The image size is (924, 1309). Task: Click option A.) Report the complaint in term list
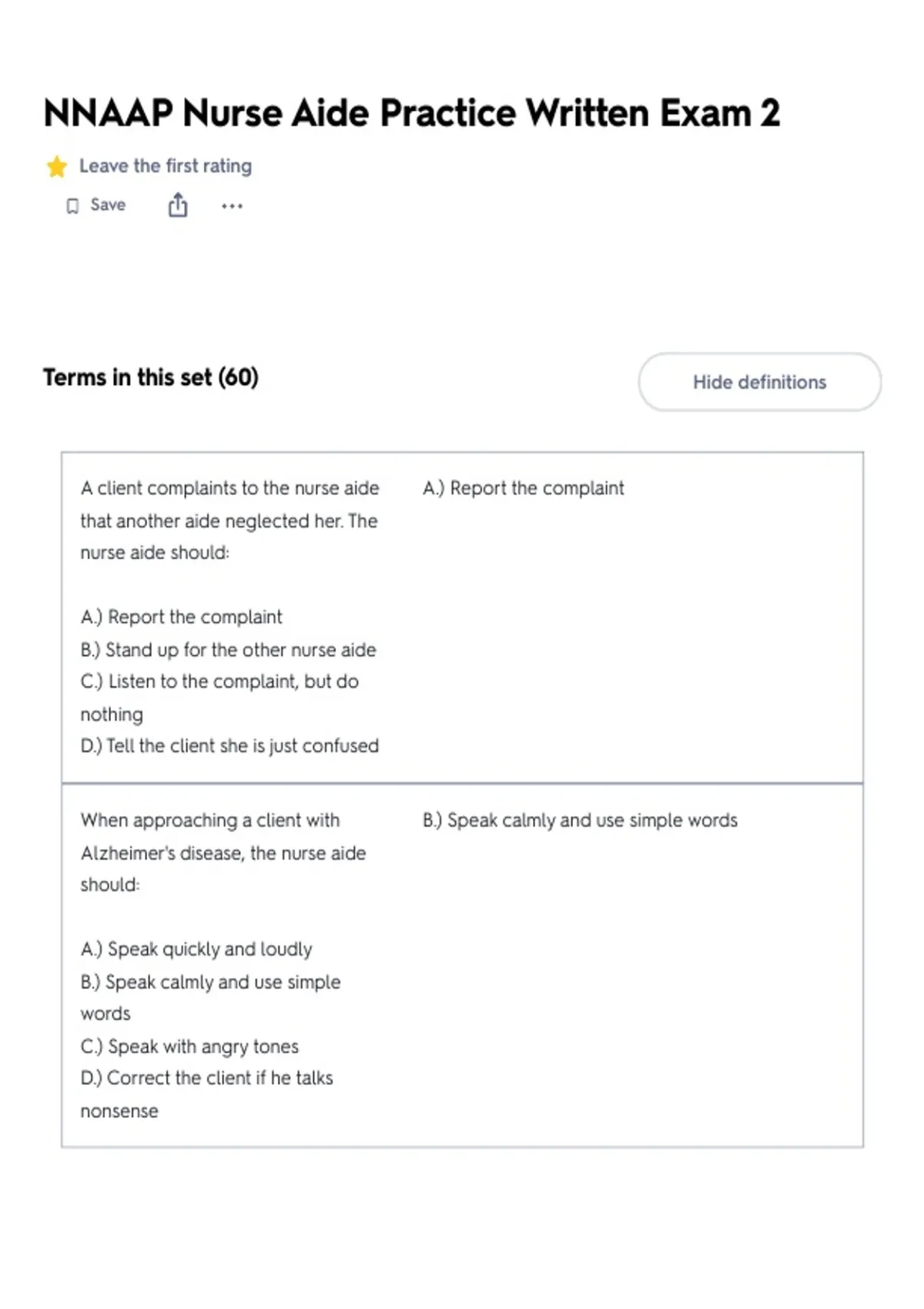pos(181,618)
